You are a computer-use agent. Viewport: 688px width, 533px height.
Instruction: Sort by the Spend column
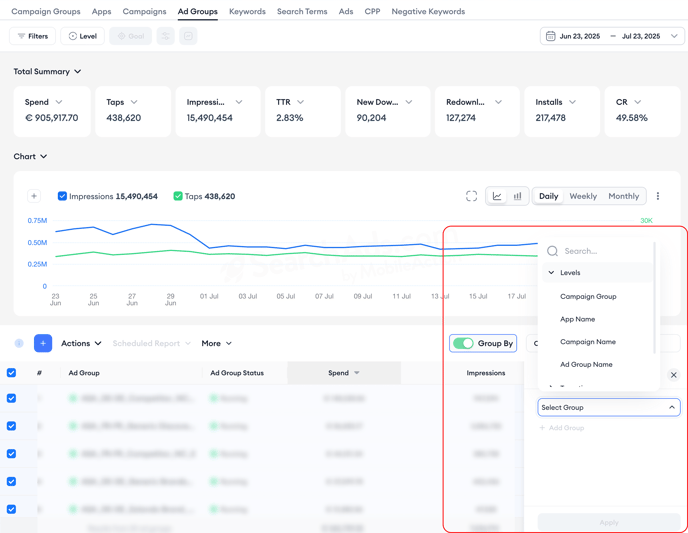click(344, 373)
